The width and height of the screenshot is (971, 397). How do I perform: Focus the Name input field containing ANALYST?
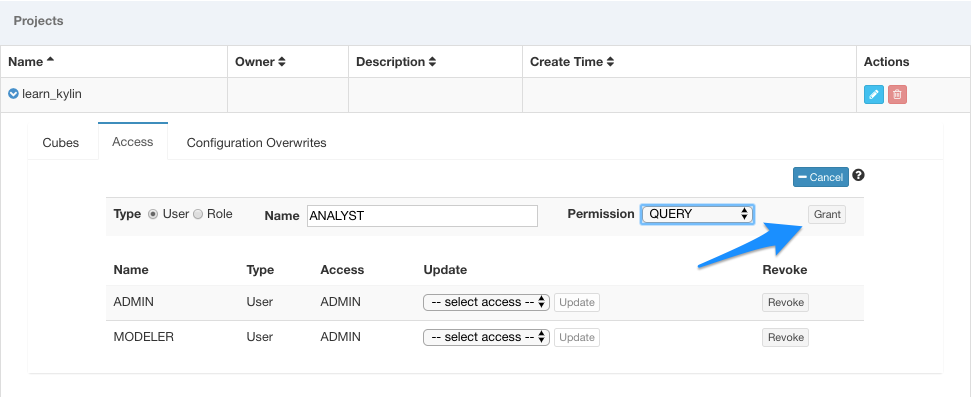pyautogui.click(x=422, y=216)
